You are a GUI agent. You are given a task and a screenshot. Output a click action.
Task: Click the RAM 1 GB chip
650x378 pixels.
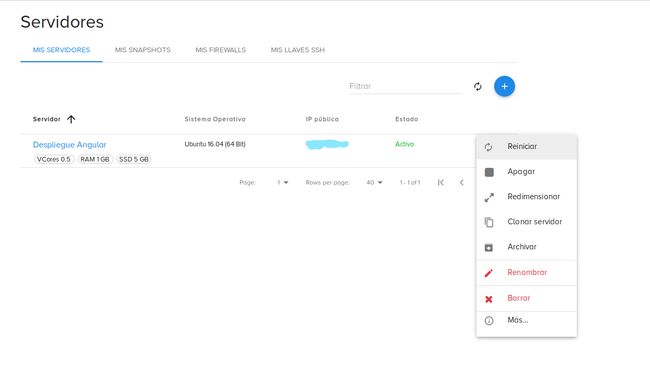coord(95,160)
